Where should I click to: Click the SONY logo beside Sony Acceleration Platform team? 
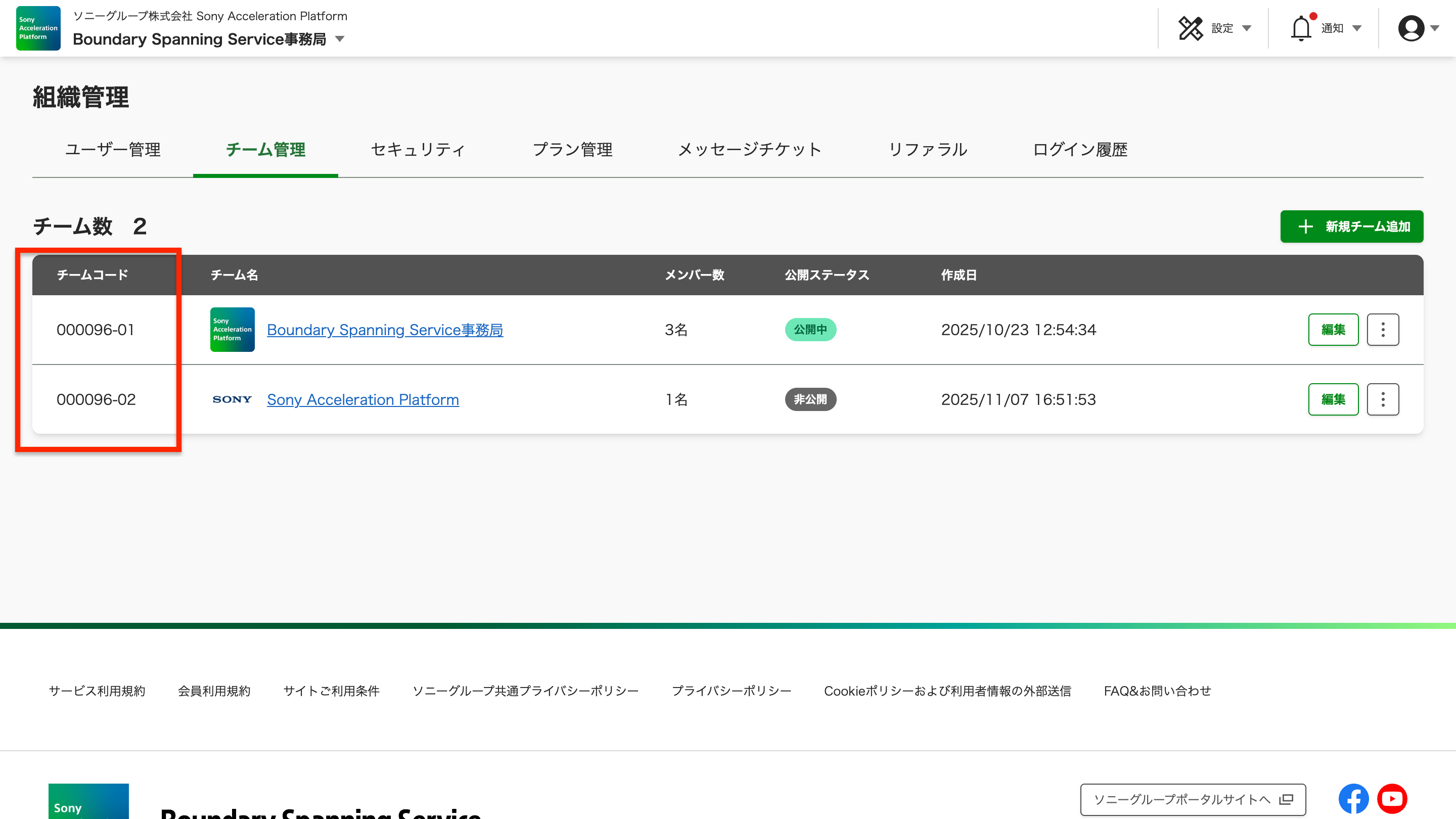tap(232, 399)
